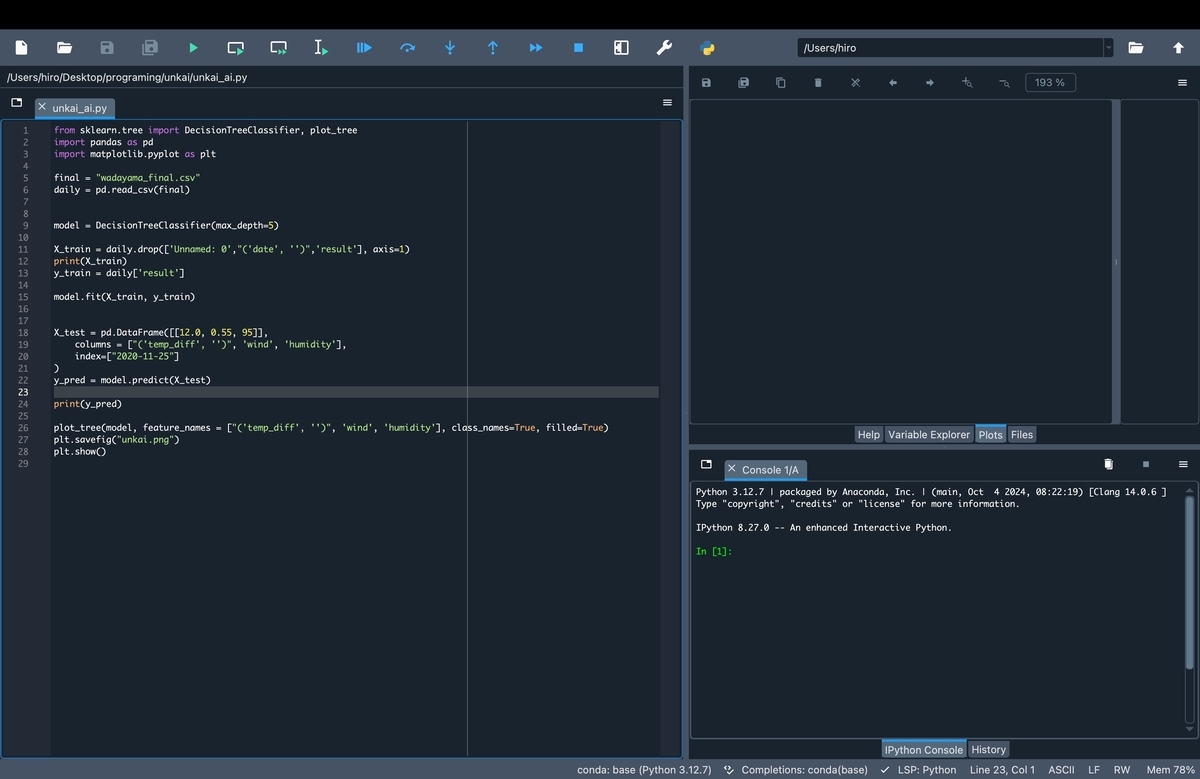Open the PYTHONPATH manager (Python icon)
Screen dimensions: 1200x779
click(707, 47)
